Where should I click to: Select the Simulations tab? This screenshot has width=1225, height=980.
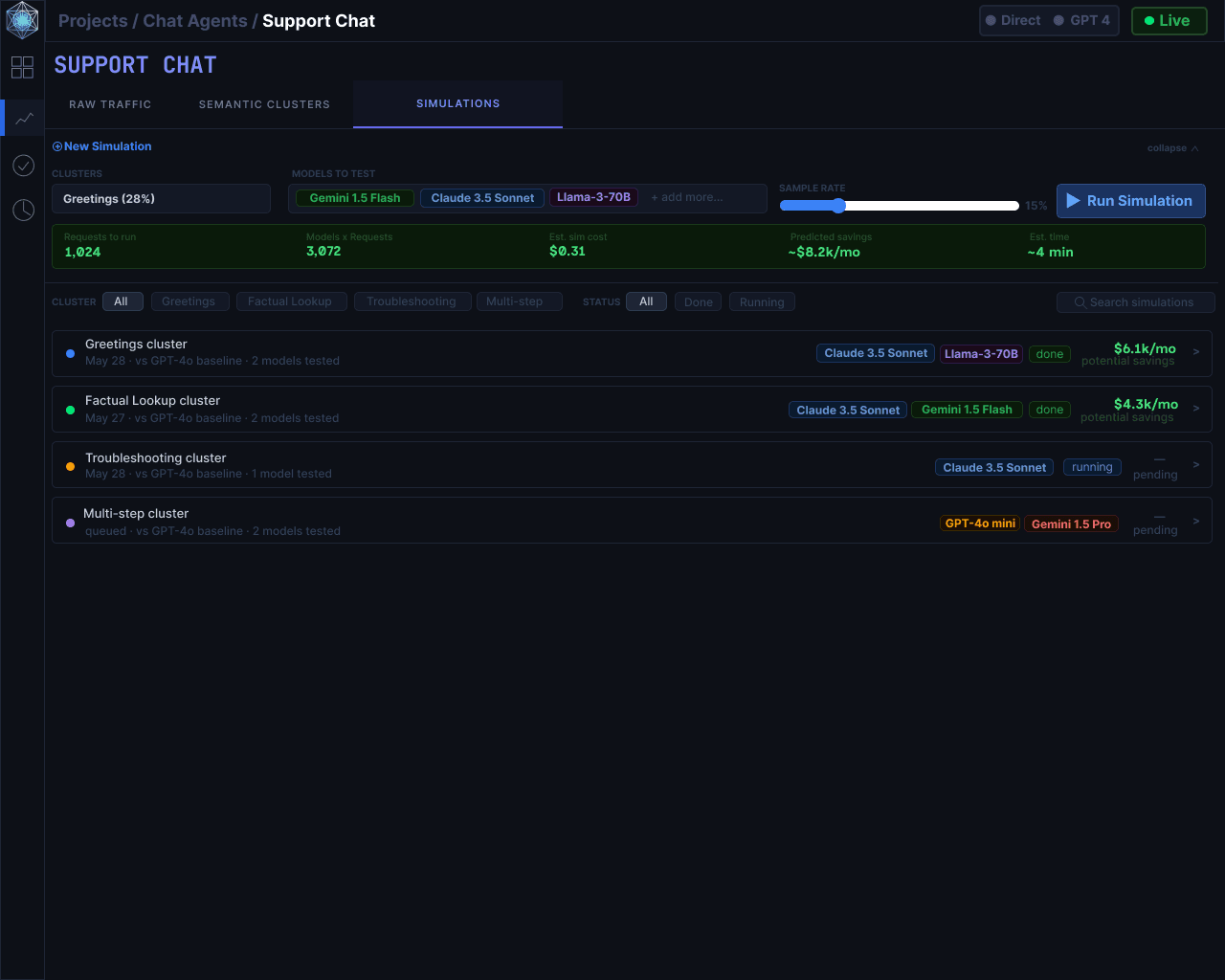click(457, 103)
